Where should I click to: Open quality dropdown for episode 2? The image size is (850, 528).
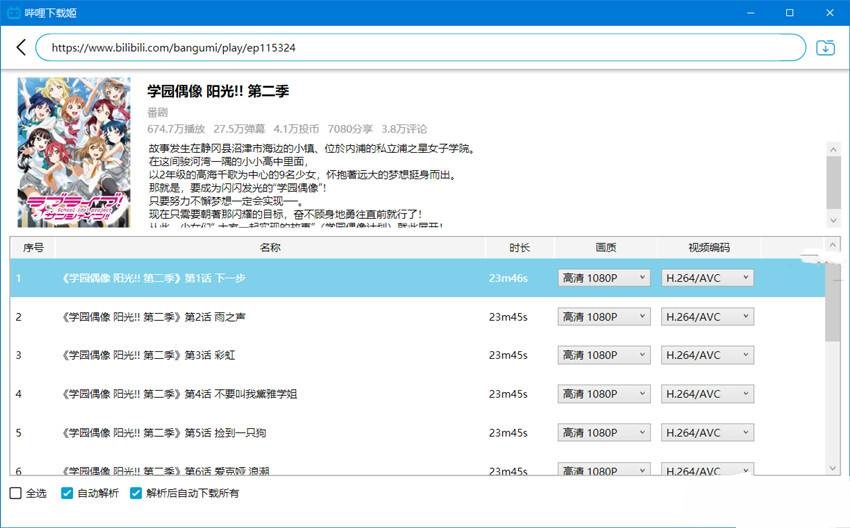click(x=604, y=317)
